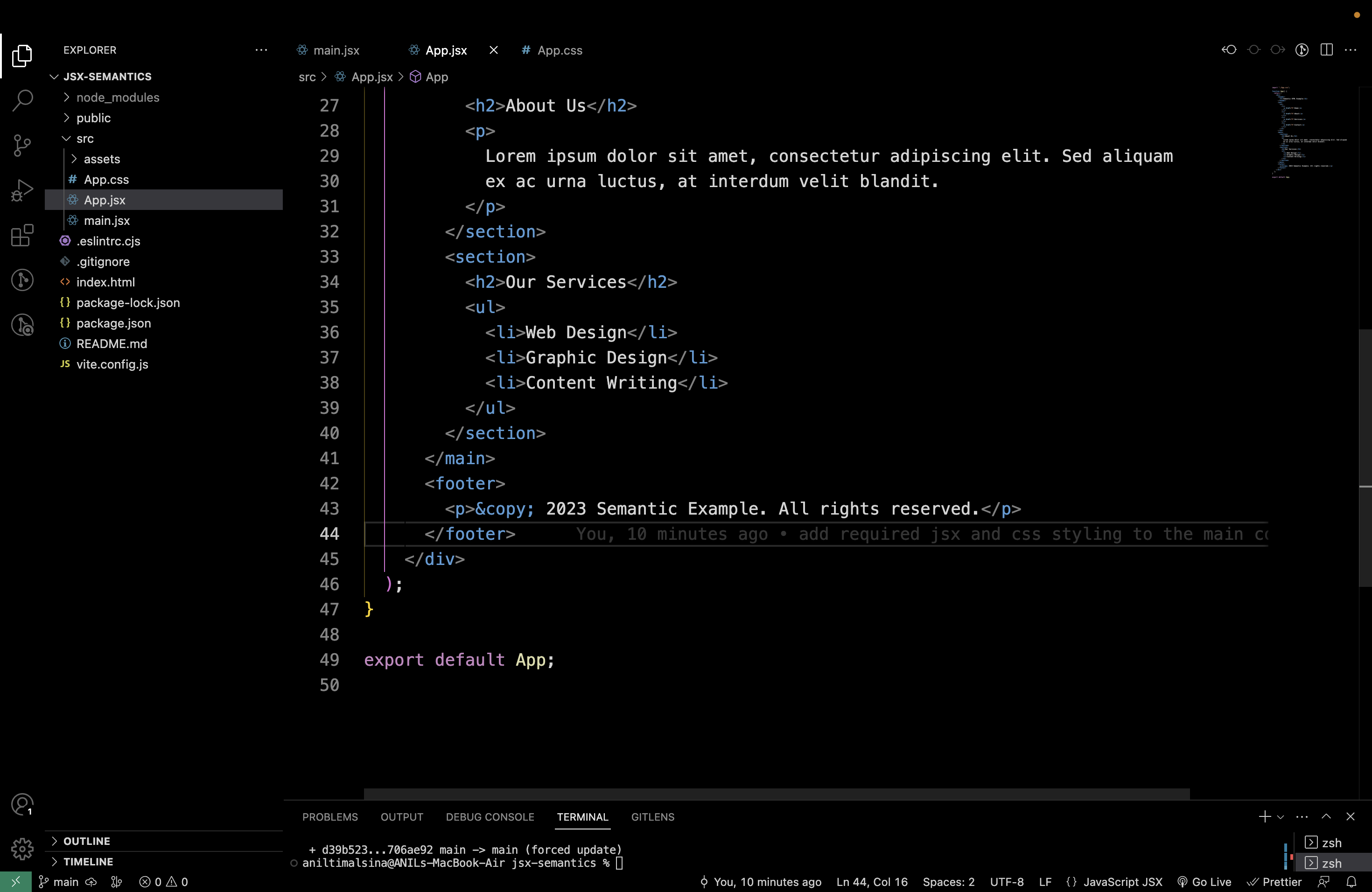Open the Manage settings gear
The image size is (1372, 892).
[x=22, y=848]
